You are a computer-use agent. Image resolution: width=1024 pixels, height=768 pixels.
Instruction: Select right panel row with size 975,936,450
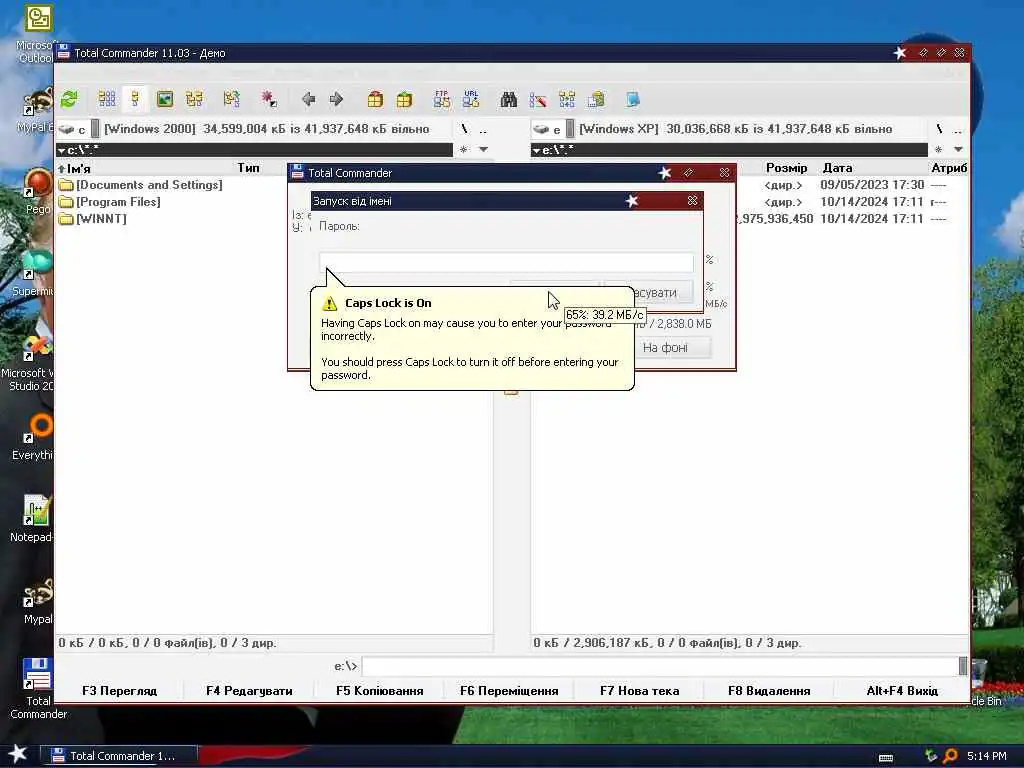tap(852, 219)
